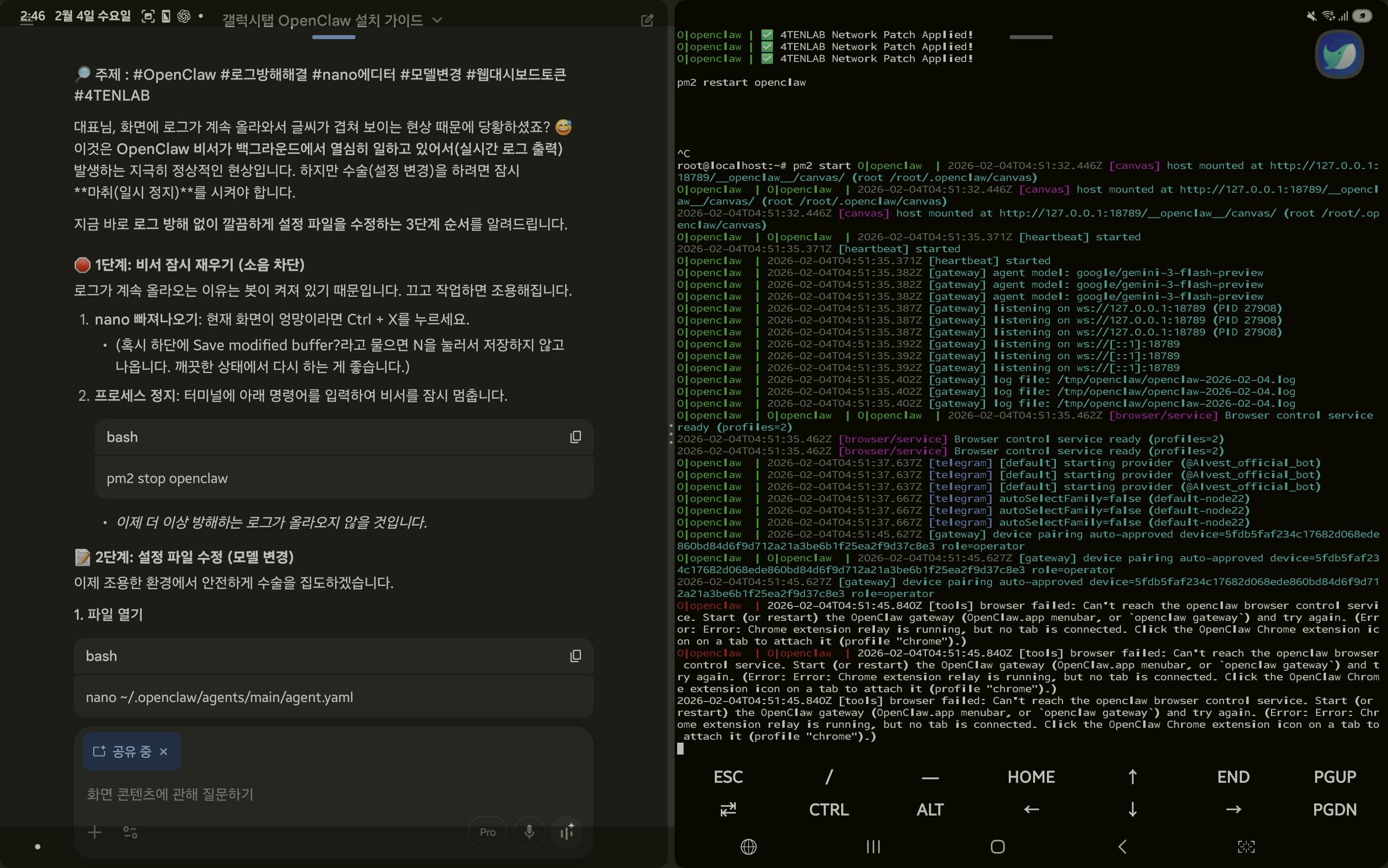Tap the END key in terminal
The height and width of the screenshot is (868, 1388).
tap(1233, 777)
